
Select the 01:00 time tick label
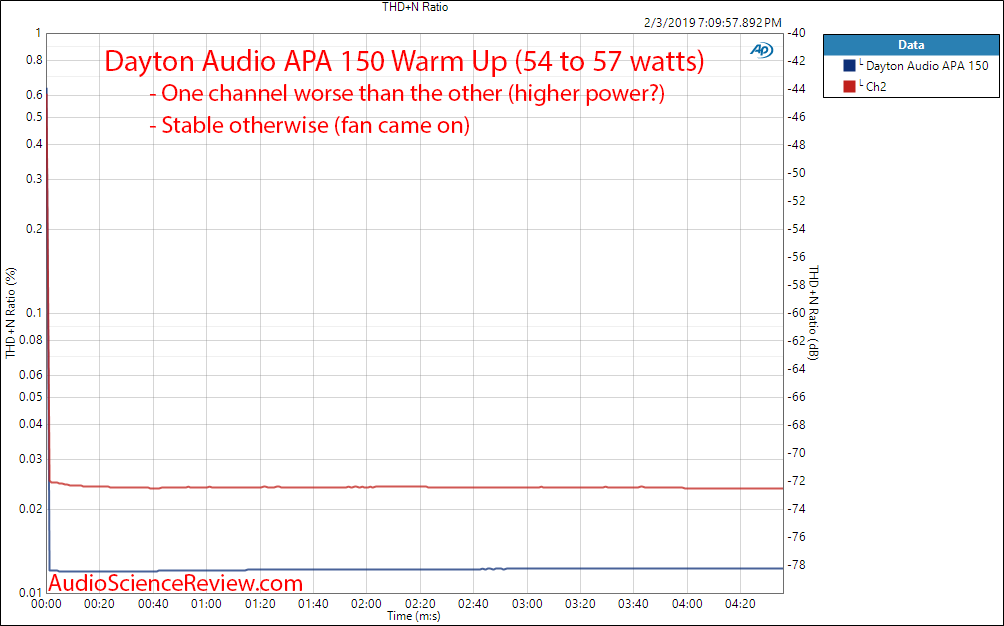click(x=206, y=604)
